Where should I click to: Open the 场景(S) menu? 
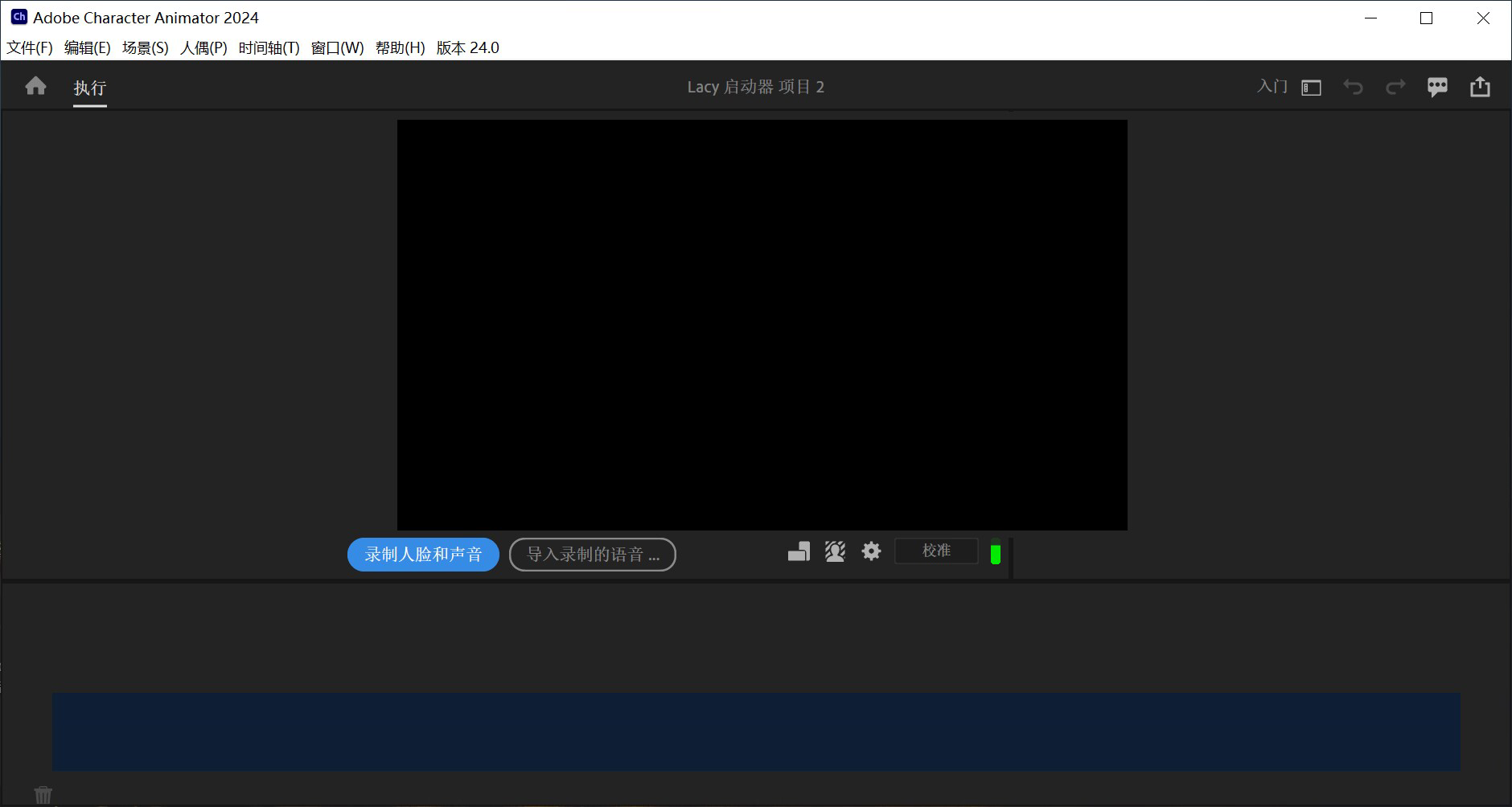(x=146, y=47)
